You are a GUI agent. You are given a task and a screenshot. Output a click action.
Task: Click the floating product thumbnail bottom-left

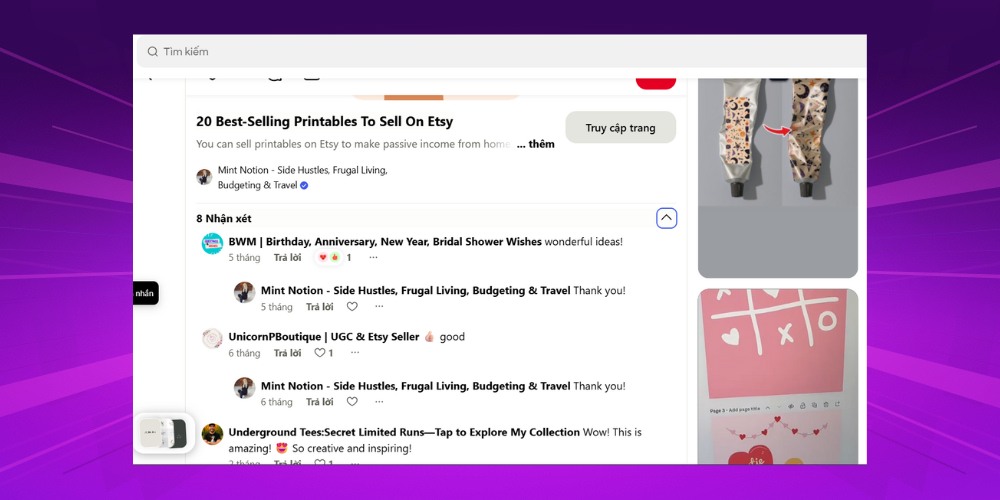pos(164,433)
